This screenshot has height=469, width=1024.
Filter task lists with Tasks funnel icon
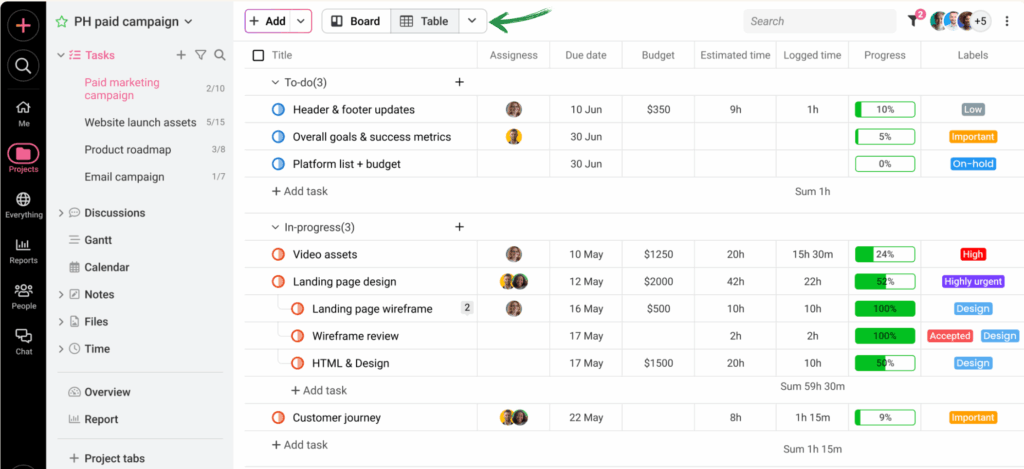200,55
